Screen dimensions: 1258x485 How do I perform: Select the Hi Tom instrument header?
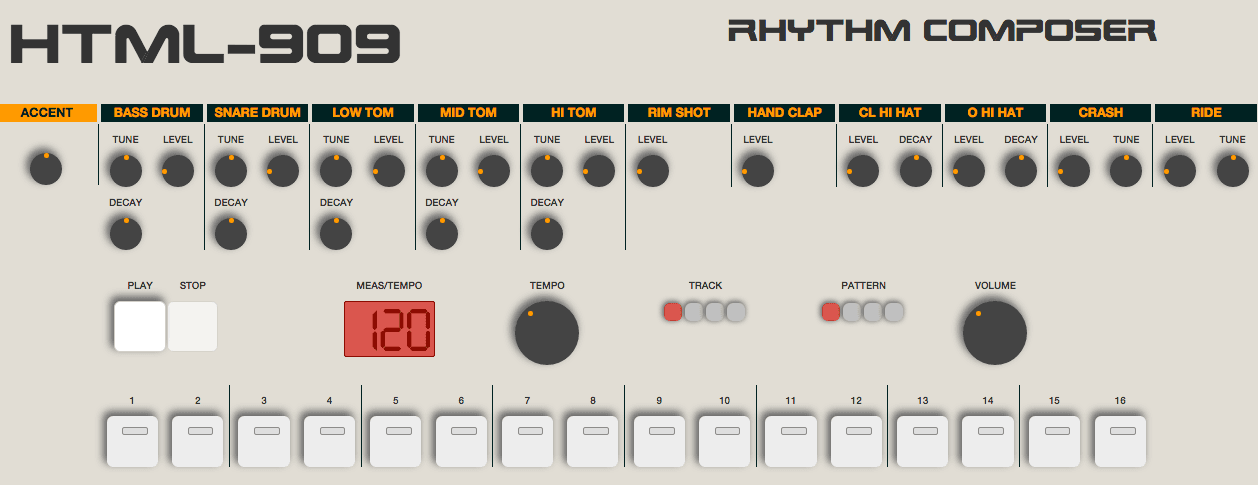pos(574,113)
